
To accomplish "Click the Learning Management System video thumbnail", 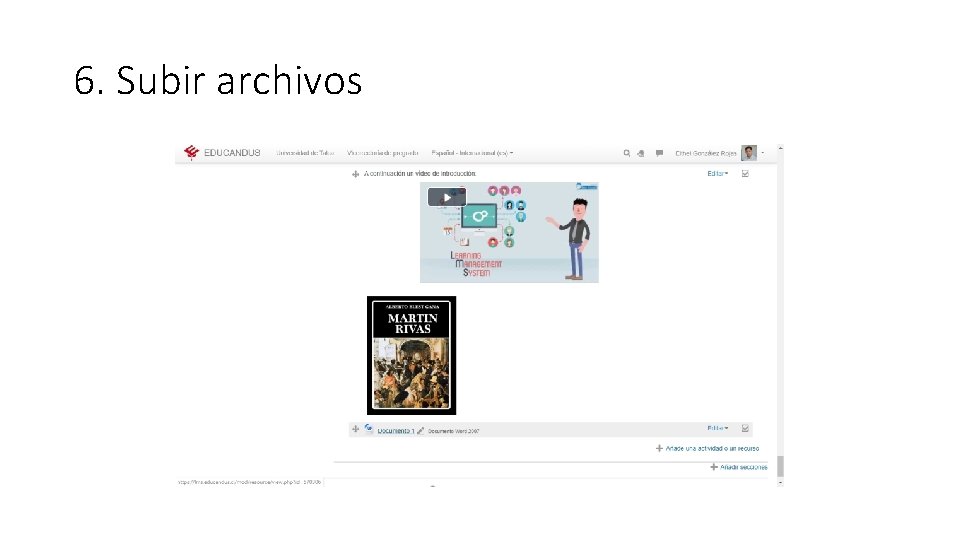I will pos(509,233).
